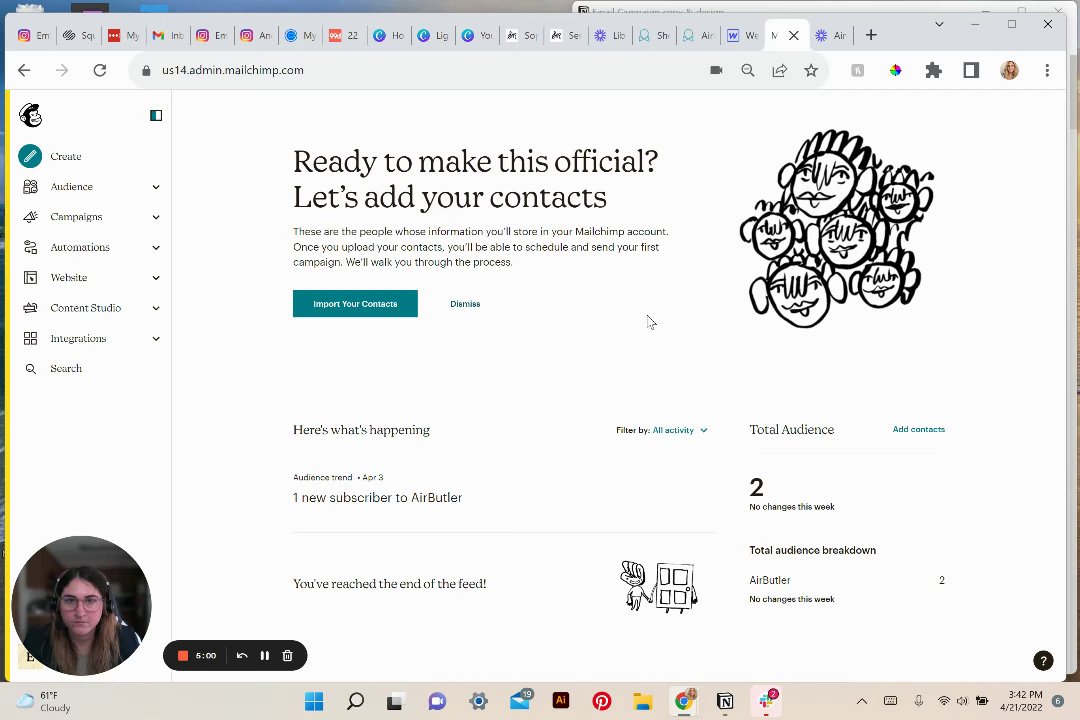Open the help question mark button
Viewport: 1080px width, 720px height.
[1043, 661]
